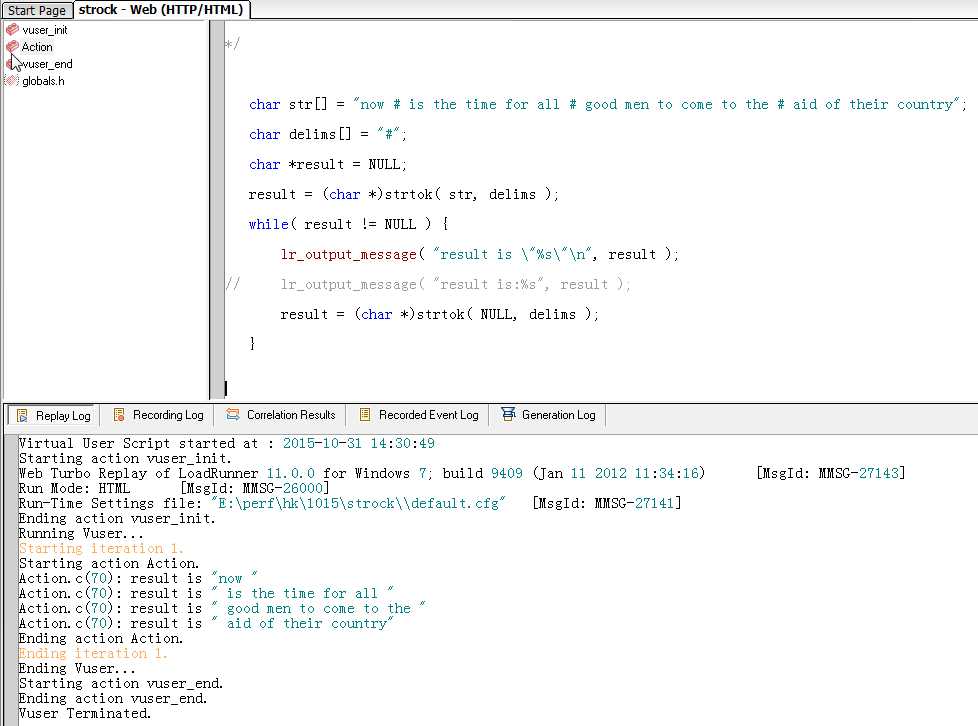The height and width of the screenshot is (726, 978).
Task: Click the 'Running Vuser...' log line
Action: pyautogui.click(x=81, y=533)
